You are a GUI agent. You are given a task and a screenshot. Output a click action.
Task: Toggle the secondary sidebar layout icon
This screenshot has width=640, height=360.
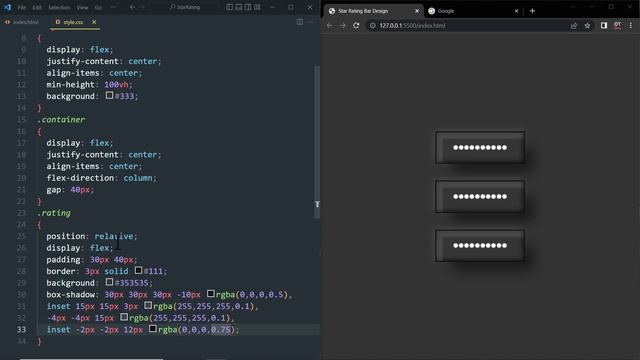(248, 7)
